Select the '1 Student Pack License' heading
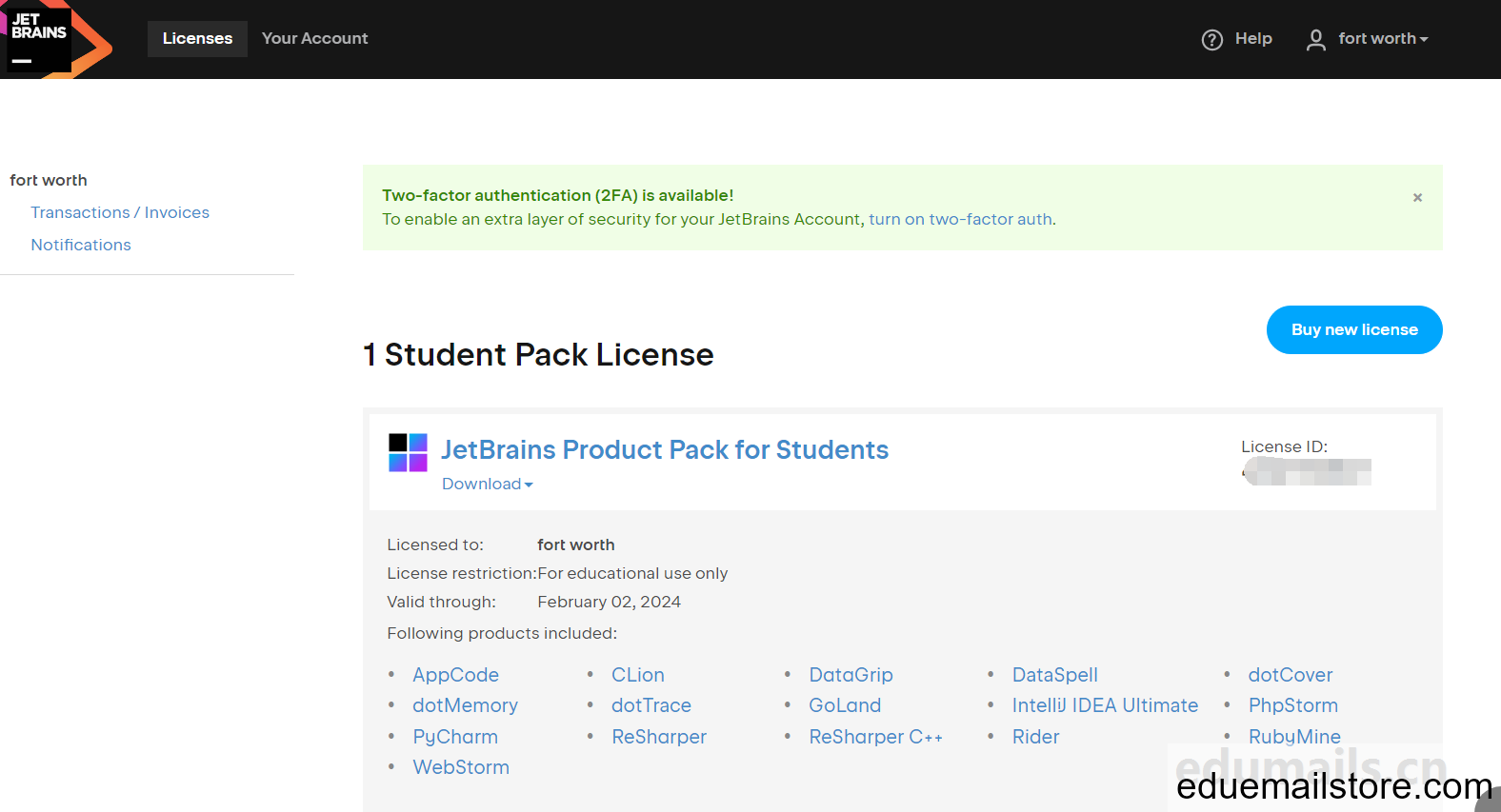The height and width of the screenshot is (812, 1501). click(538, 354)
